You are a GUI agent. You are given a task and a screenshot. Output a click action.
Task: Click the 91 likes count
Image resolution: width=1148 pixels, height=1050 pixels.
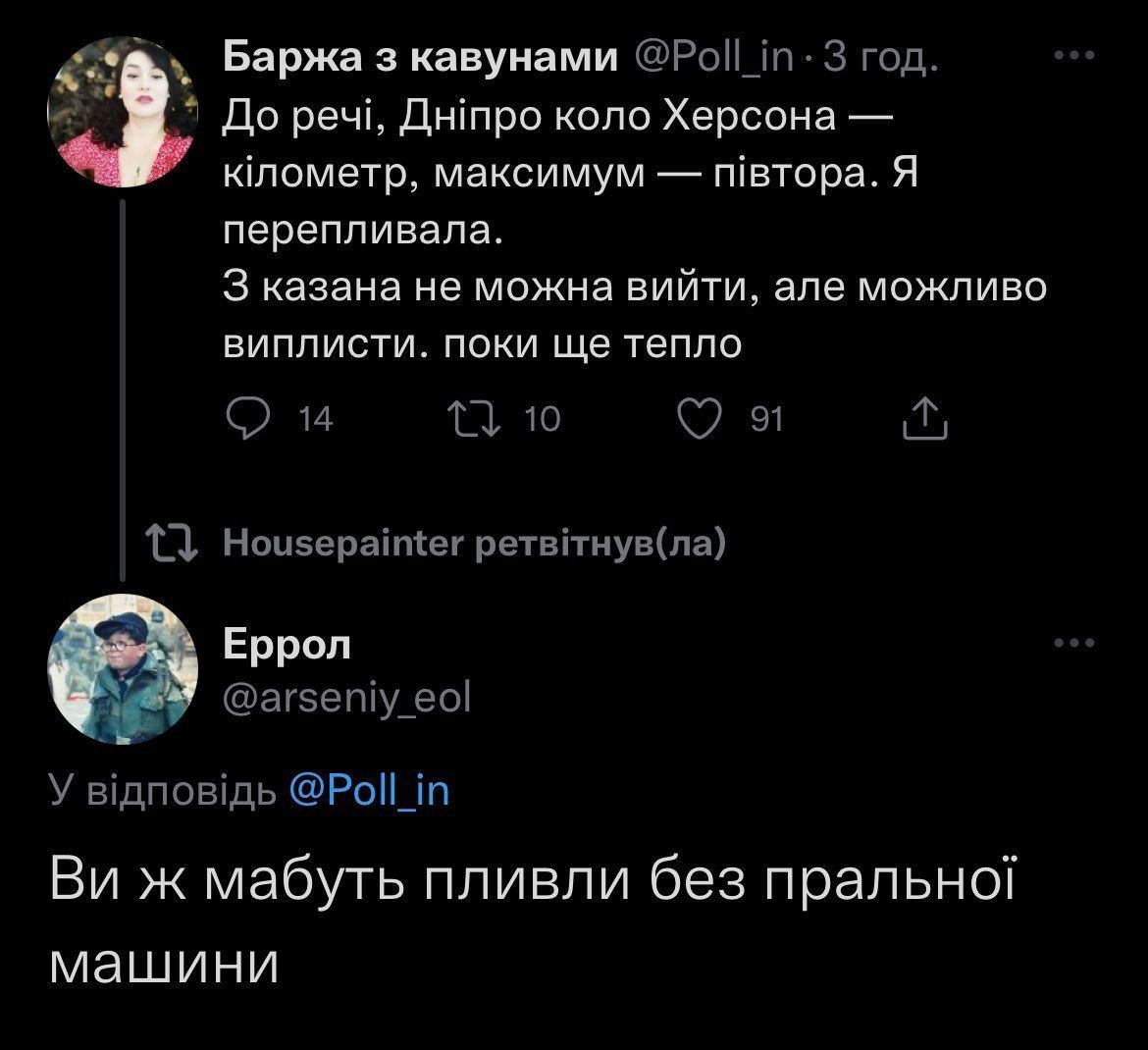[x=765, y=420]
